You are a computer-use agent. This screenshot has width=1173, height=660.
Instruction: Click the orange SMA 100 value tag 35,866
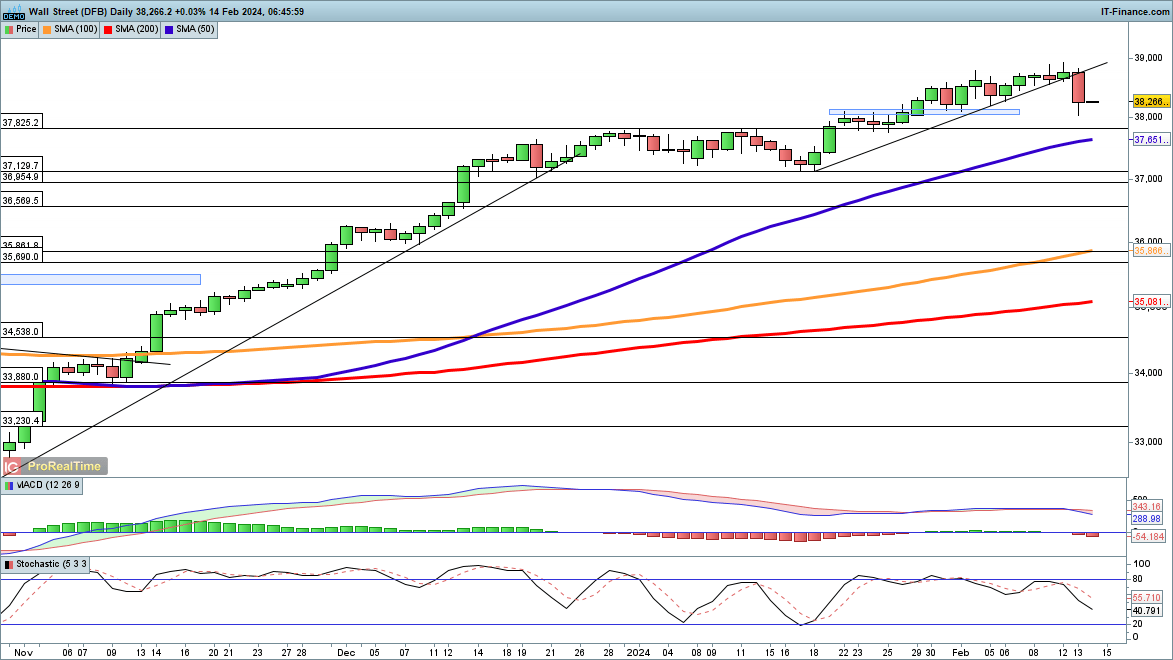coord(1151,251)
